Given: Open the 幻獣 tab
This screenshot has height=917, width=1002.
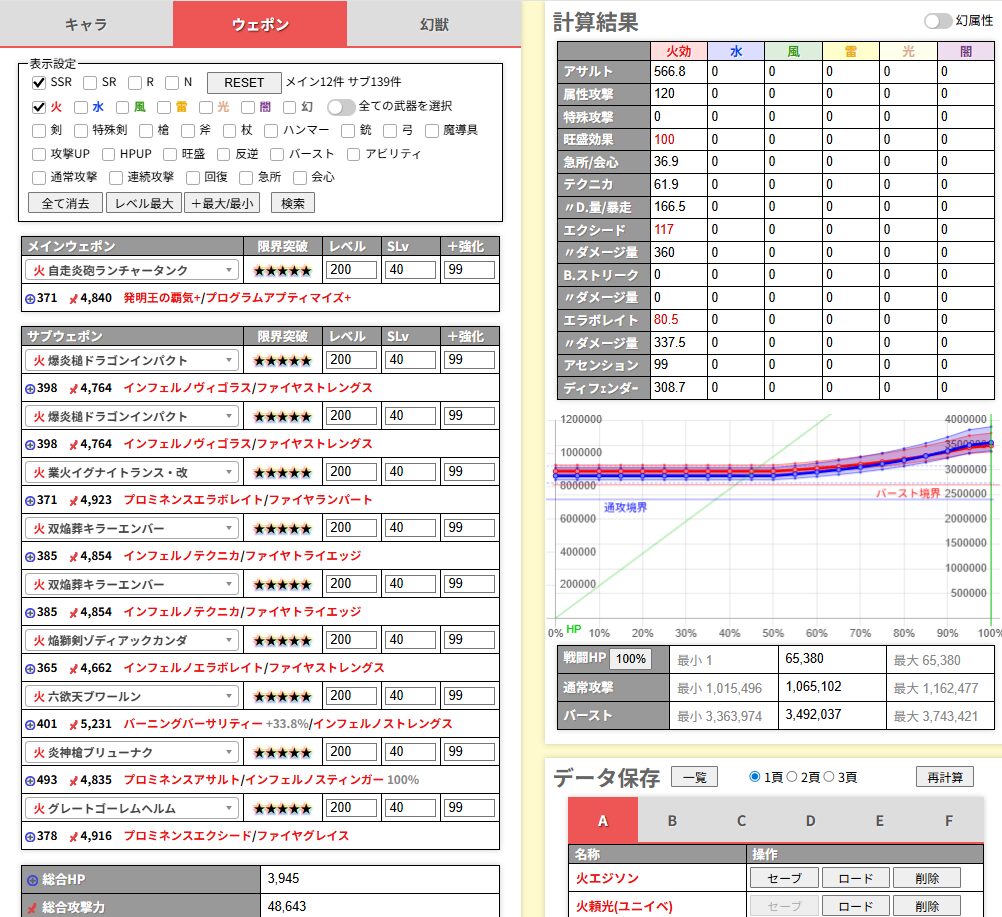Looking at the screenshot, I should 433,24.
